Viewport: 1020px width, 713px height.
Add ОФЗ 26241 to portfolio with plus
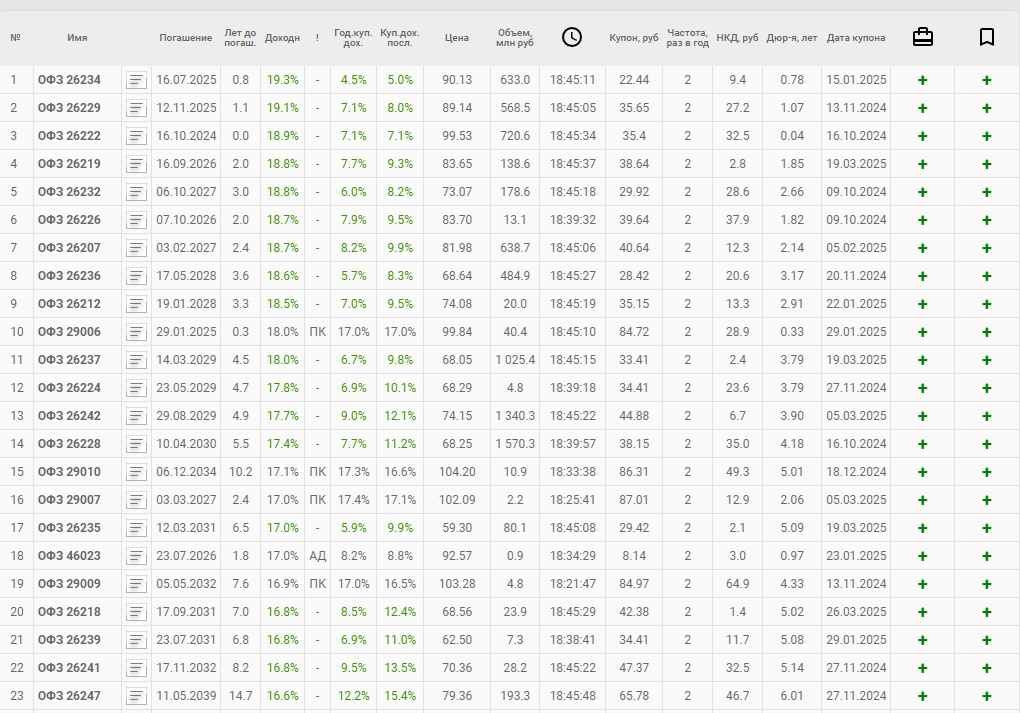(922, 667)
